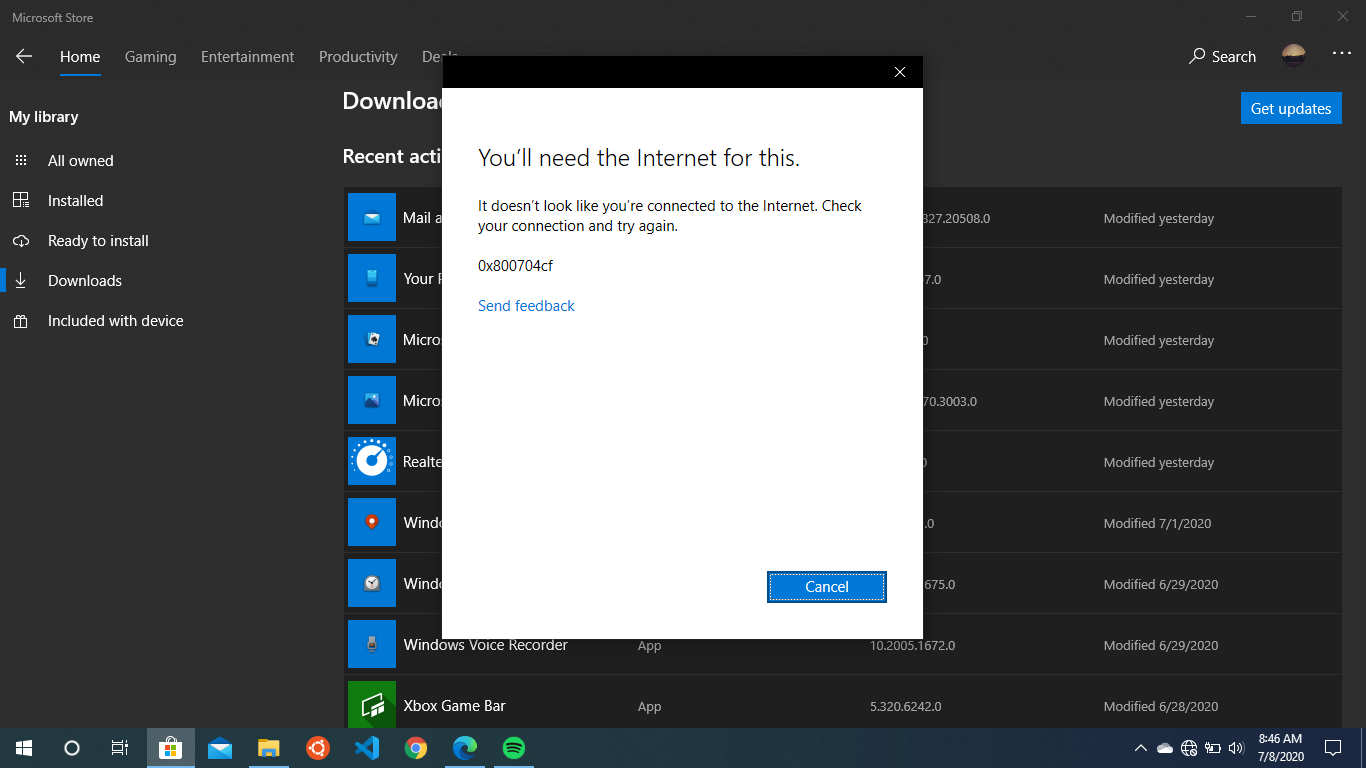Image resolution: width=1366 pixels, height=768 pixels.
Task: Click version 10.2005.1672.0 text
Action: click(913, 645)
